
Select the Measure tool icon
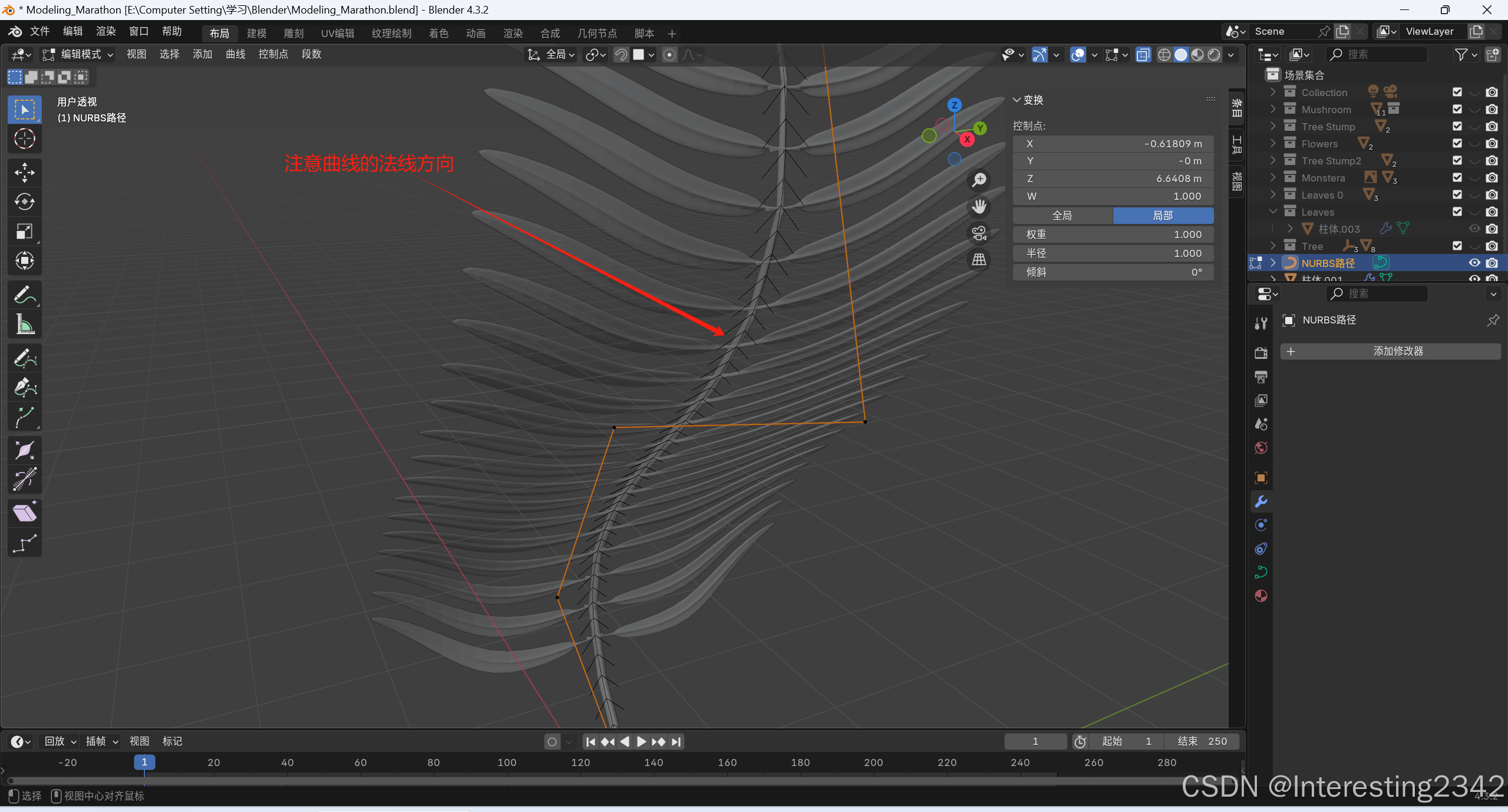coord(24,324)
